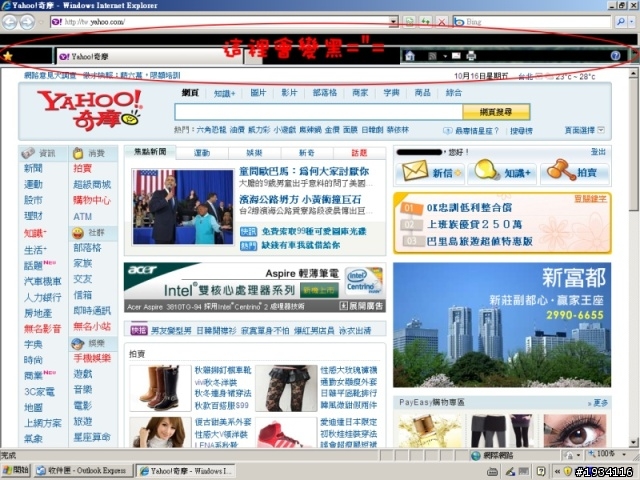Click the Refresh page icon
The width and height of the screenshot is (640, 480).
click(x=426, y=22)
